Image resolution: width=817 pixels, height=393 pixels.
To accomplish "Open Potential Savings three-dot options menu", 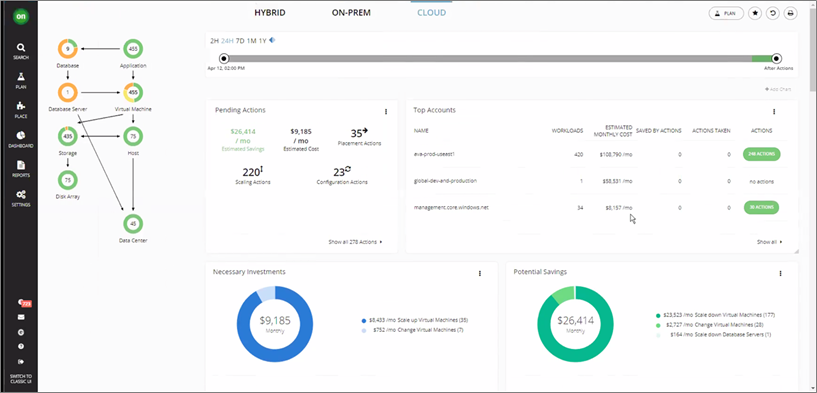I will (781, 273).
